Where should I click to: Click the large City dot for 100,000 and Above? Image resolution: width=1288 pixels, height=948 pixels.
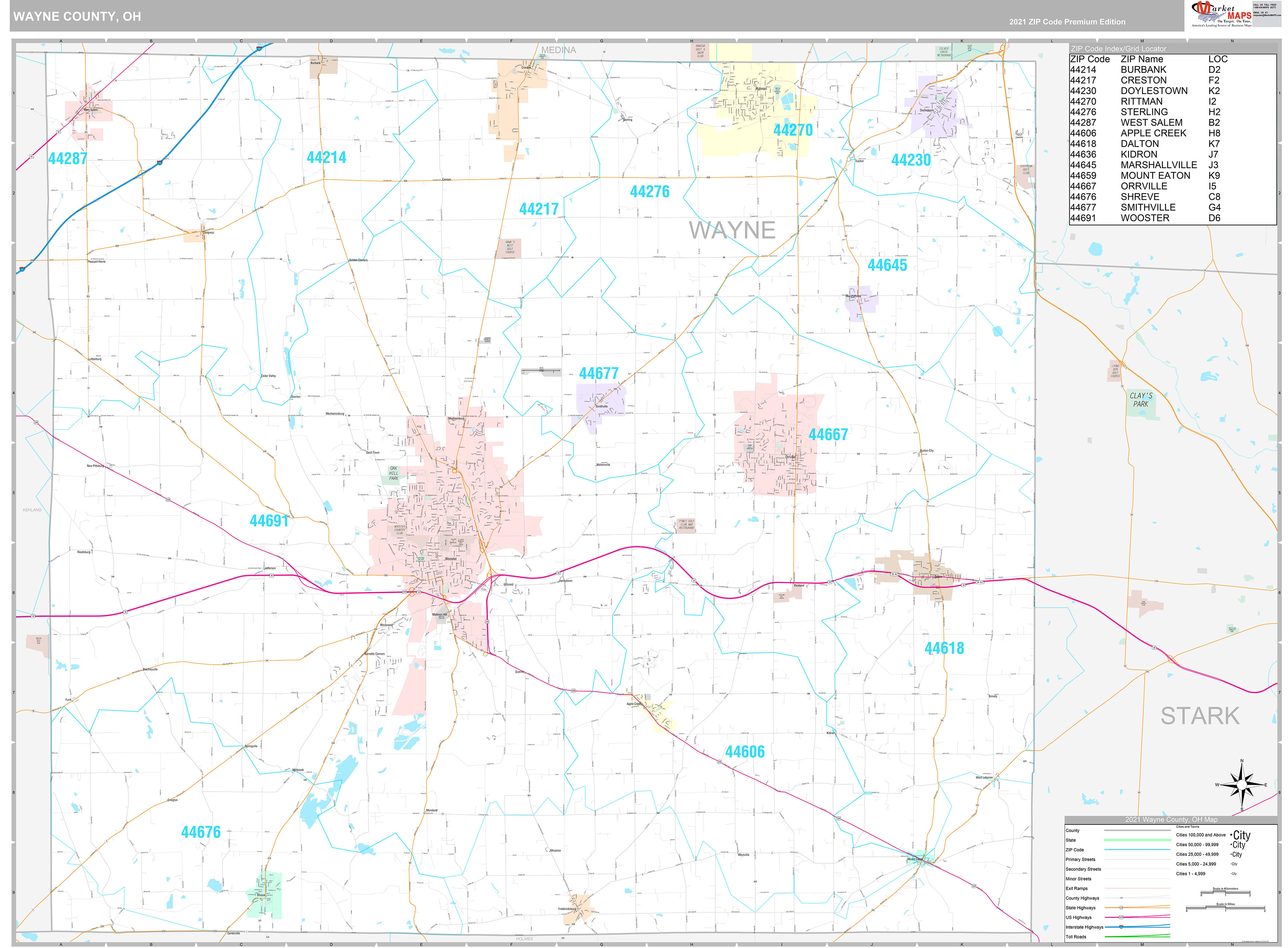1231,835
